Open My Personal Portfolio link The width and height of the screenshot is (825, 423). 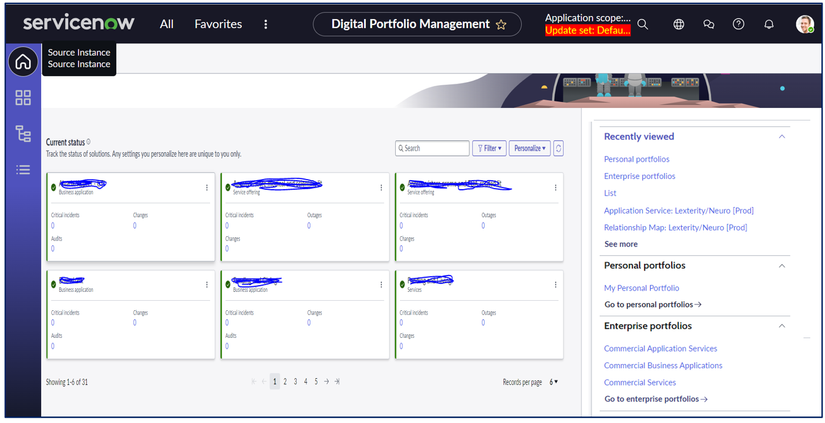pos(641,288)
